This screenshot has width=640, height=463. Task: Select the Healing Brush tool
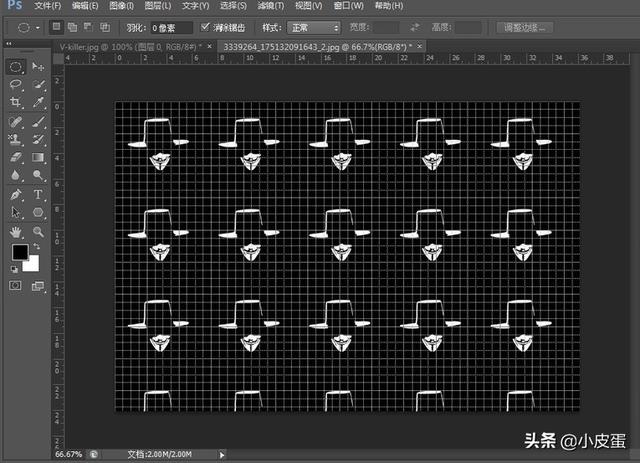[x=16, y=121]
